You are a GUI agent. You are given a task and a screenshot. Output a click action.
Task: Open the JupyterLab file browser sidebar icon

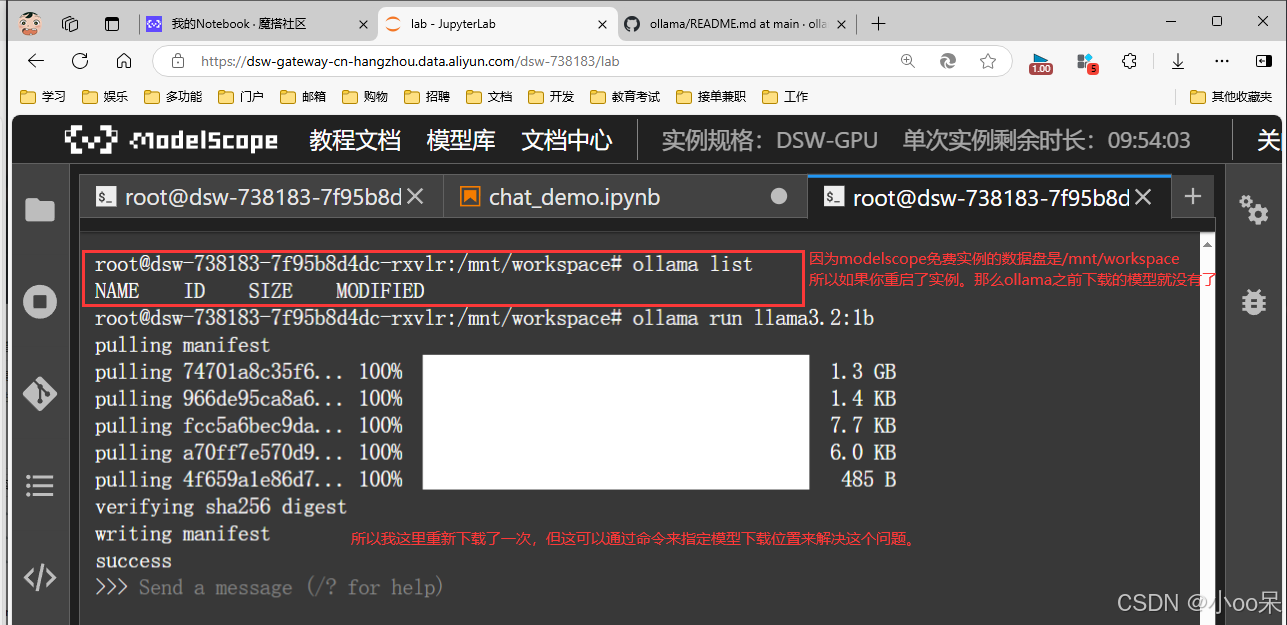(40, 209)
